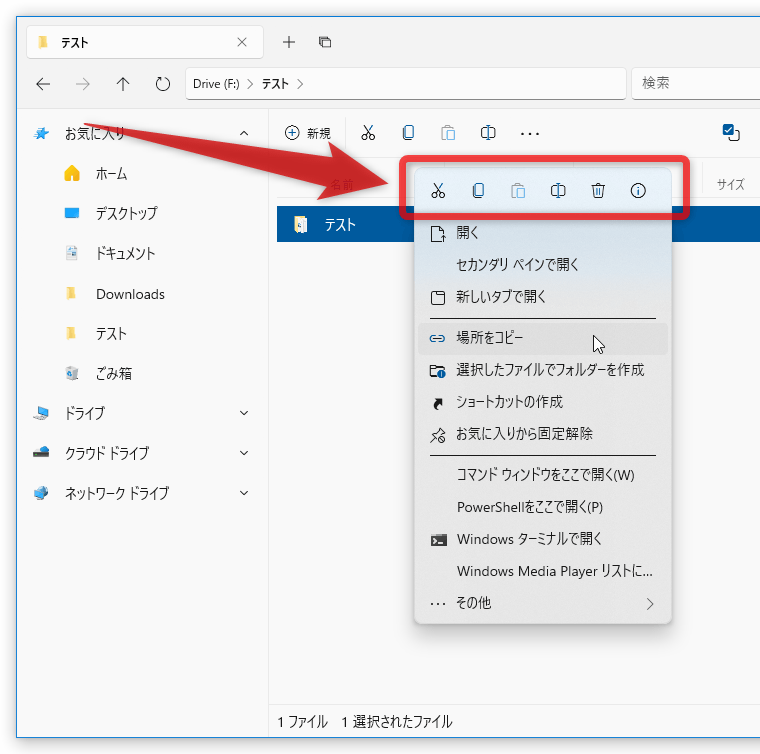Click the Paste icon in the context menu
This screenshot has height=754, width=760.
(518, 191)
